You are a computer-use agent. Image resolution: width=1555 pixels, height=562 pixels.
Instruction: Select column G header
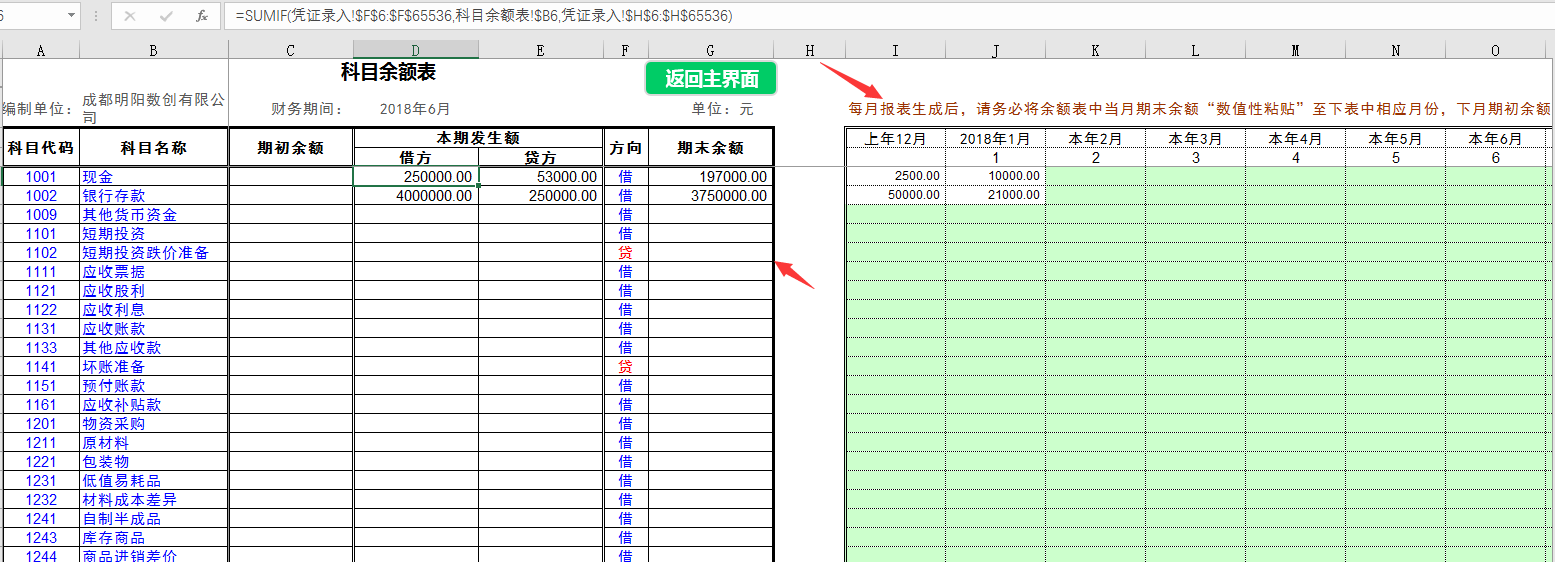[x=710, y=50]
